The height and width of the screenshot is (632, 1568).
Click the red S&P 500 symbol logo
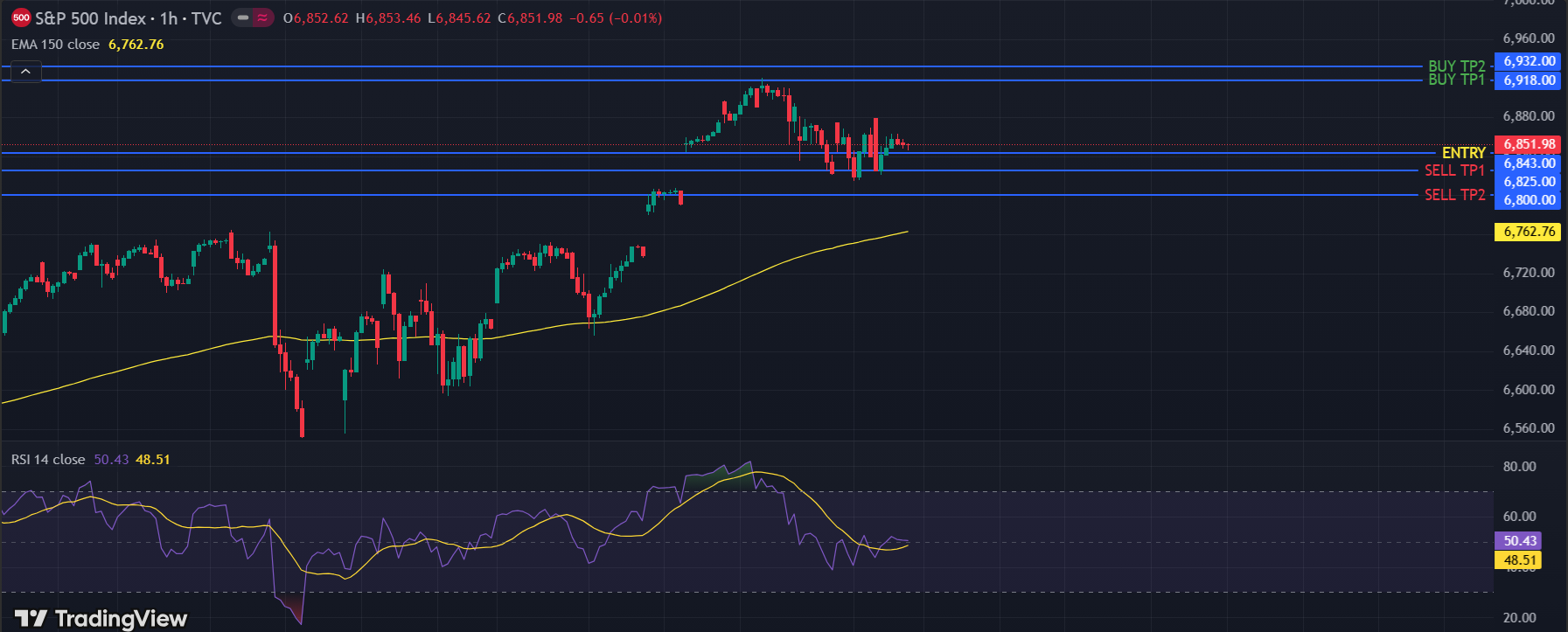(21, 17)
